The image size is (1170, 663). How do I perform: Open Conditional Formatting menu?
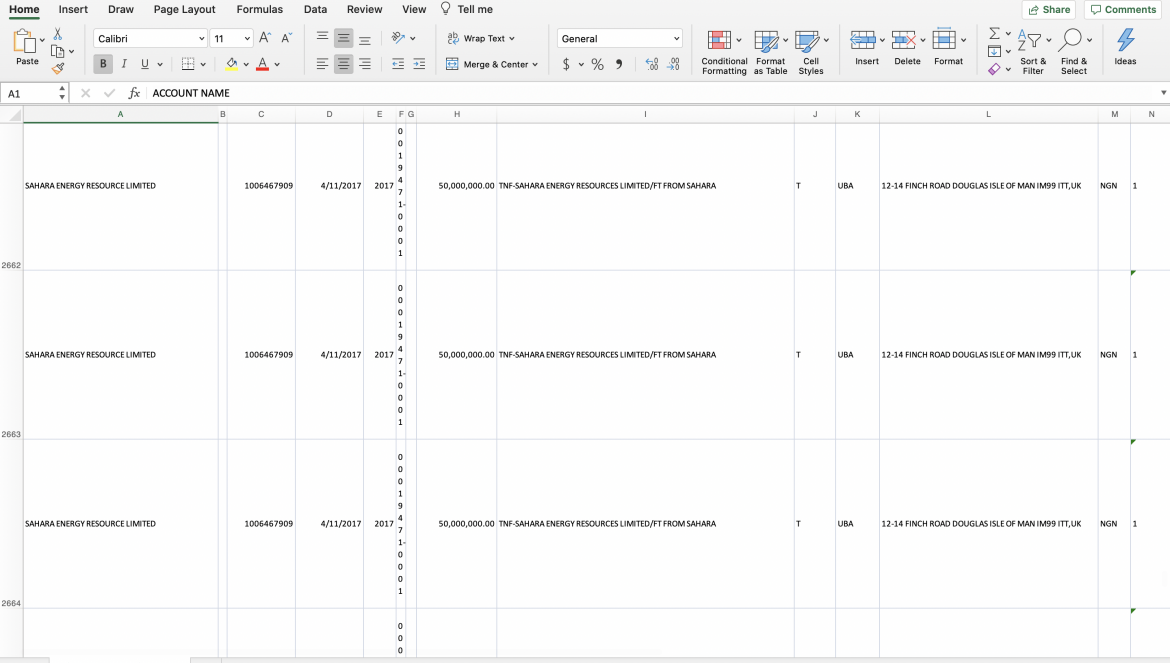[x=724, y=52]
